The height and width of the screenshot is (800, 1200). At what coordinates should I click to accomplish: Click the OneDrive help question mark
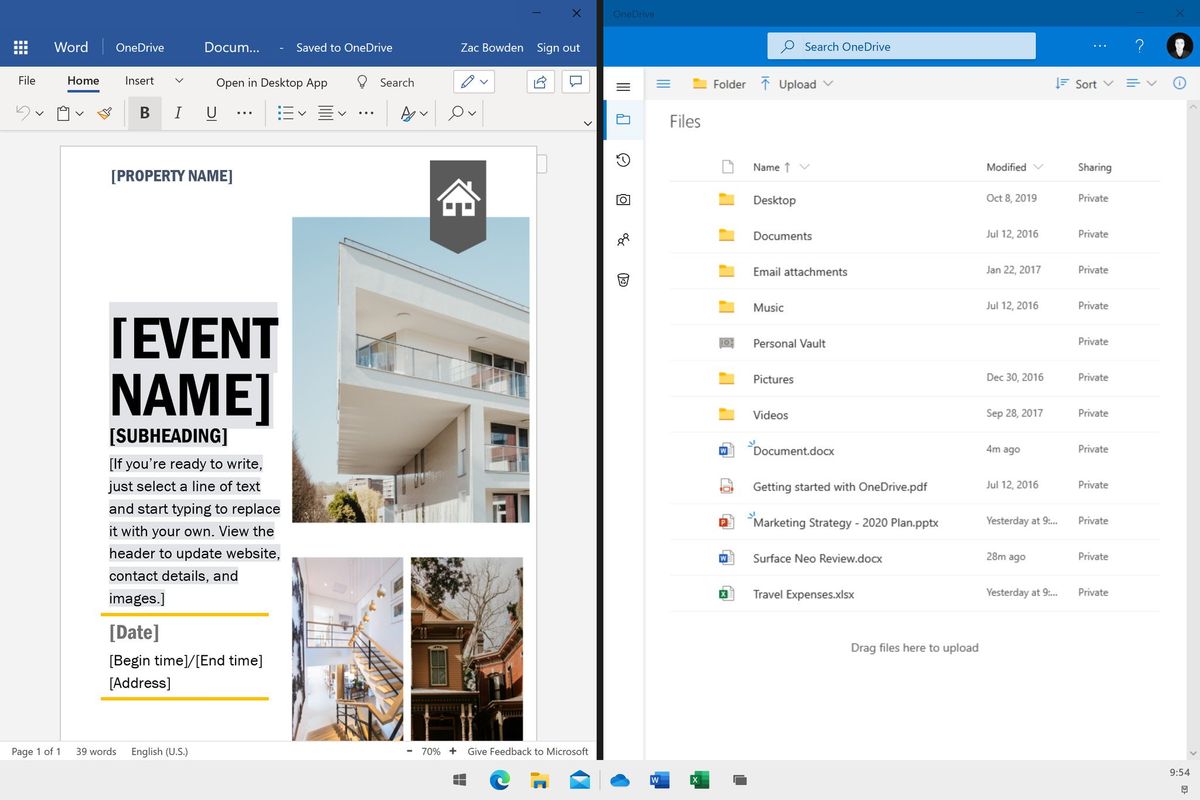1140,46
